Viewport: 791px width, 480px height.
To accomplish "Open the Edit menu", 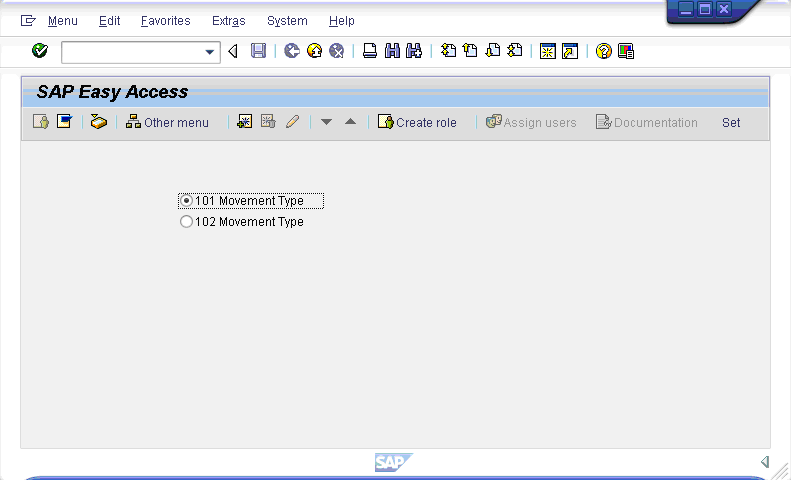I will (x=109, y=21).
